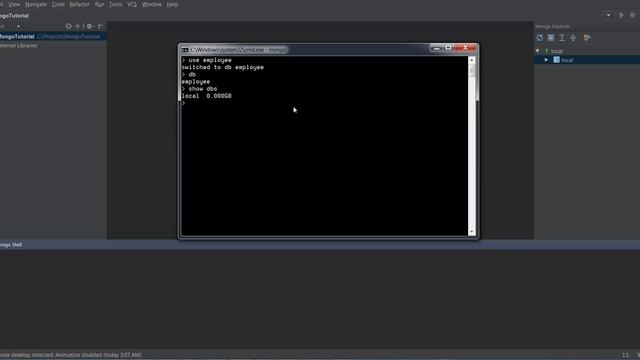Select the local database row in Mongo Explorer

click(587, 60)
